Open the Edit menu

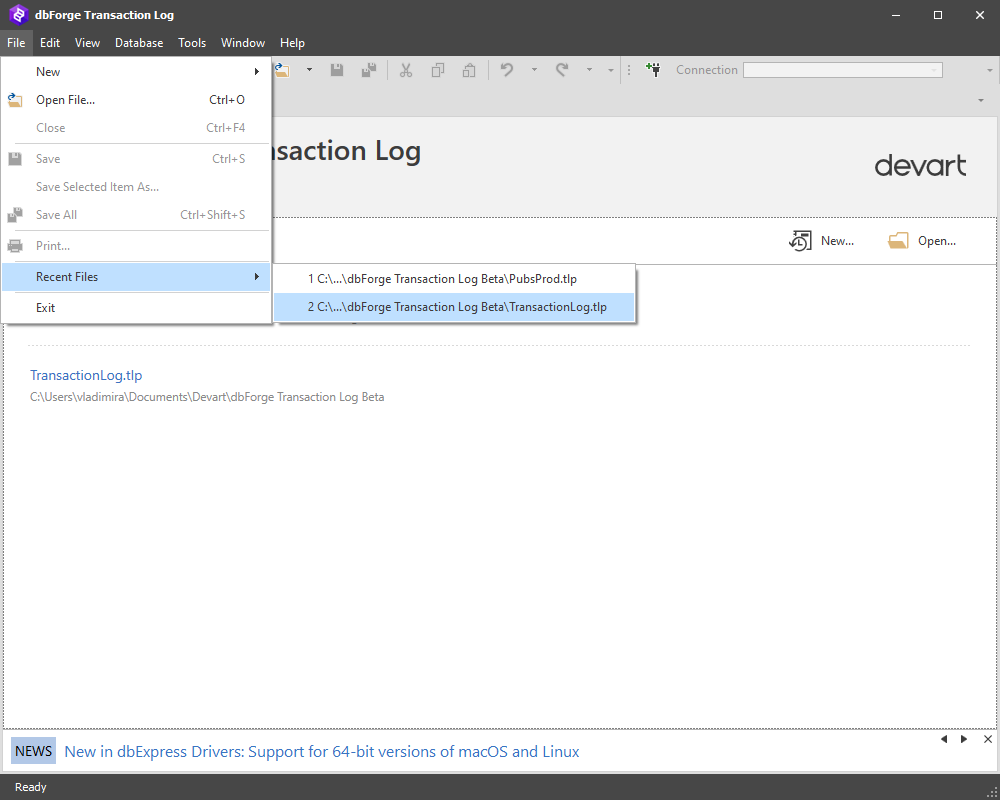point(50,43)
